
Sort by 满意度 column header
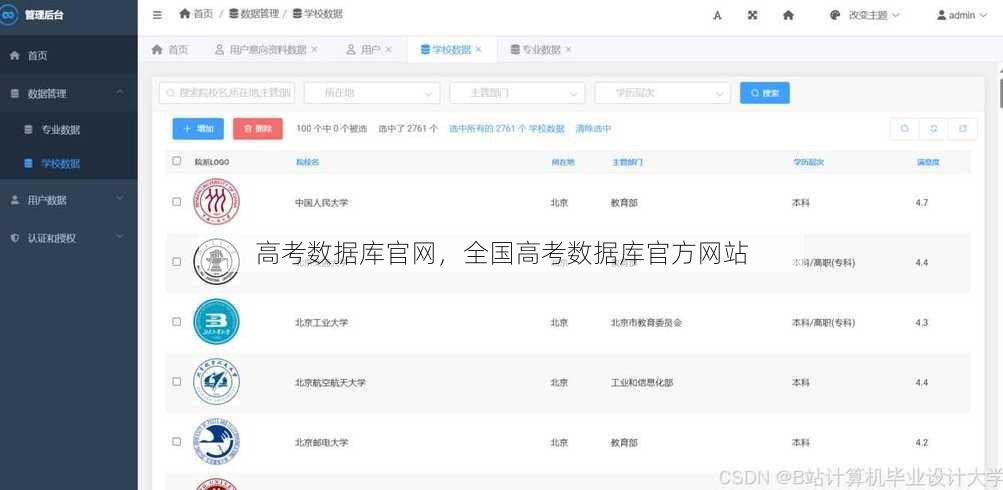[928, 162]
